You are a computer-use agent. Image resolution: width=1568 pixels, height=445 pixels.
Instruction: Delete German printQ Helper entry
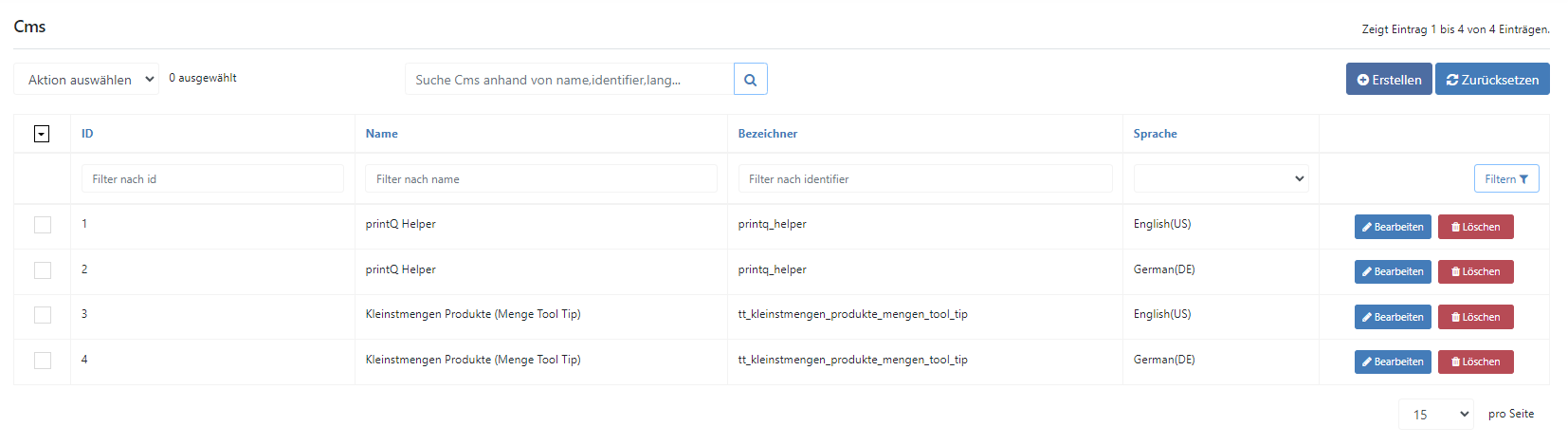coord(1476,272)
